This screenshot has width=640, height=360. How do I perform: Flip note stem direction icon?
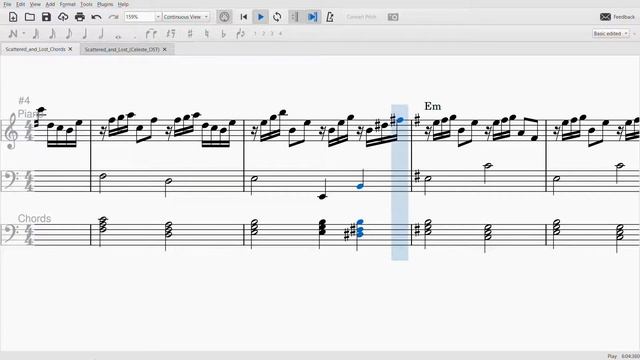click(x=240, y=34)
